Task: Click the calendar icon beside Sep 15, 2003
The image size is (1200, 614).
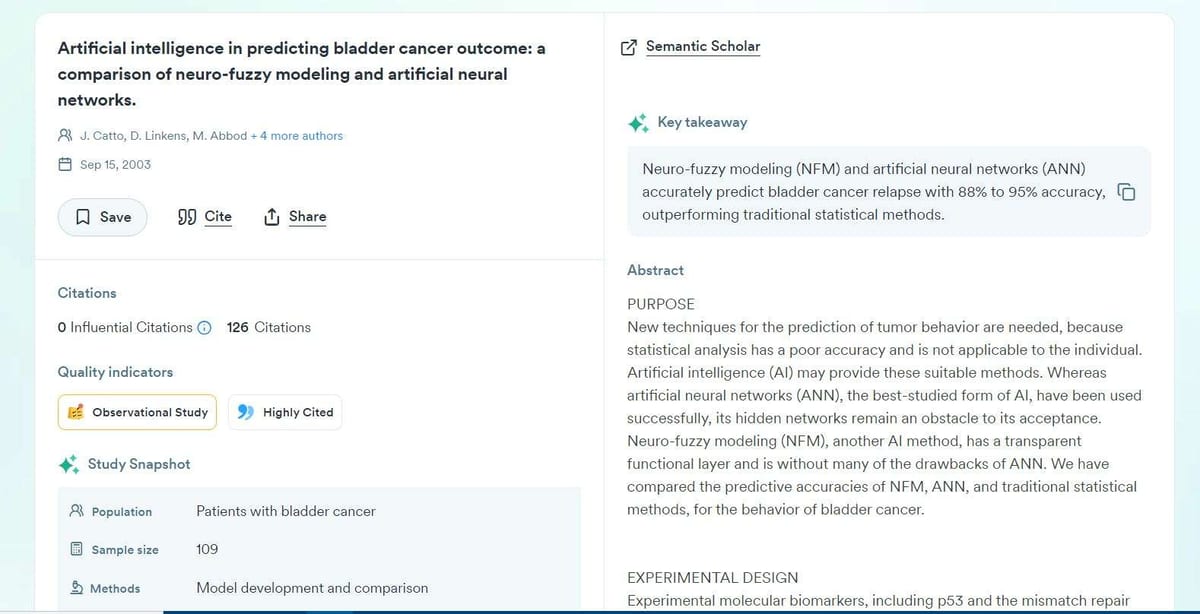Action: coord(65,165)
